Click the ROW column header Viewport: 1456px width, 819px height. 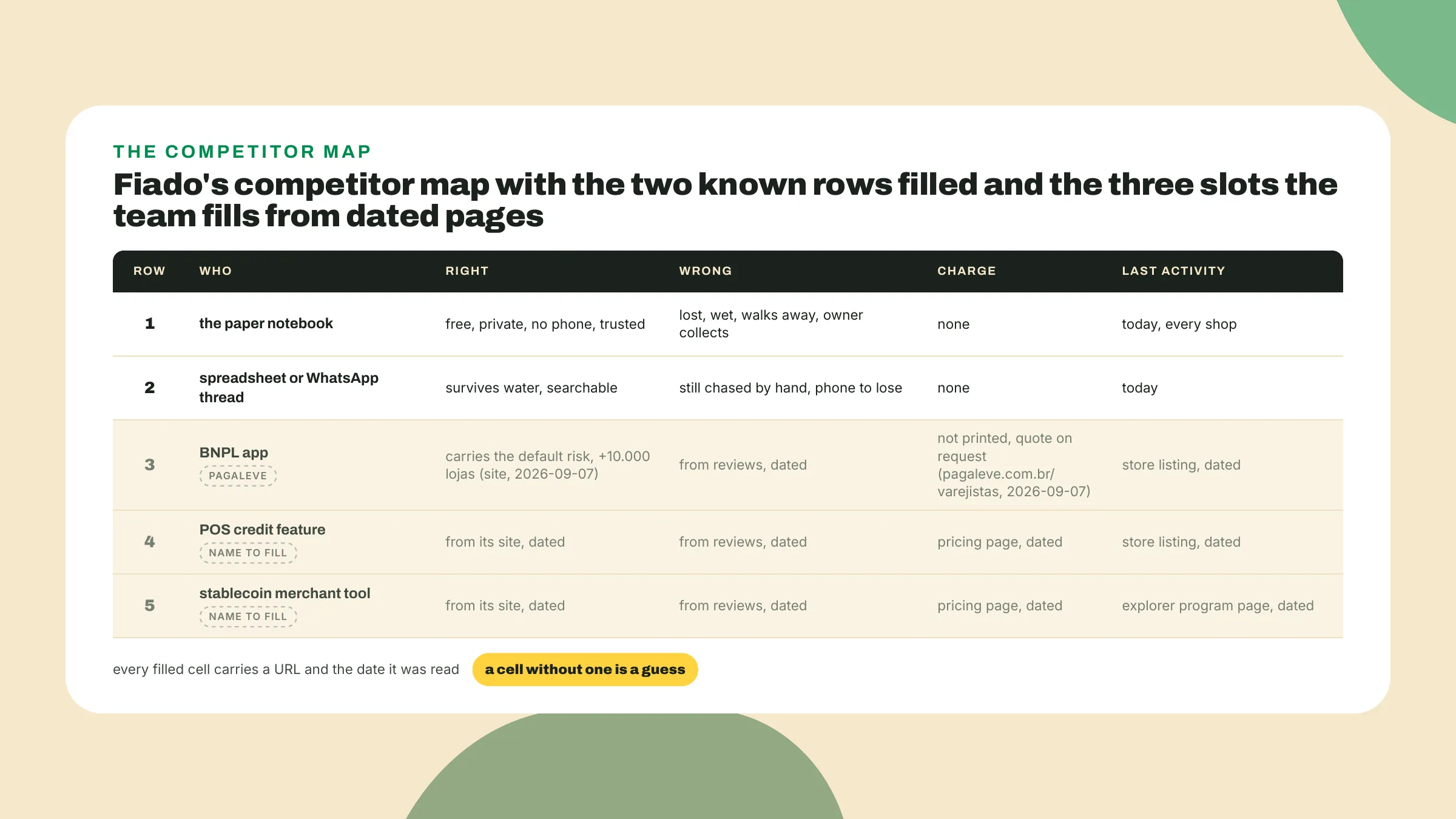(149, 271)
